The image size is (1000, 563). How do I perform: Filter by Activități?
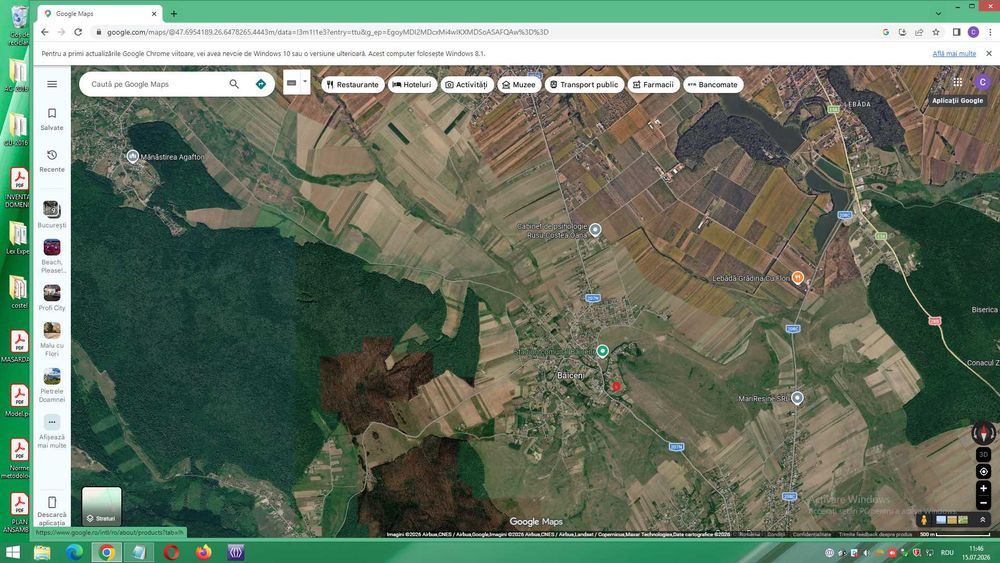[x=466, y=84]
